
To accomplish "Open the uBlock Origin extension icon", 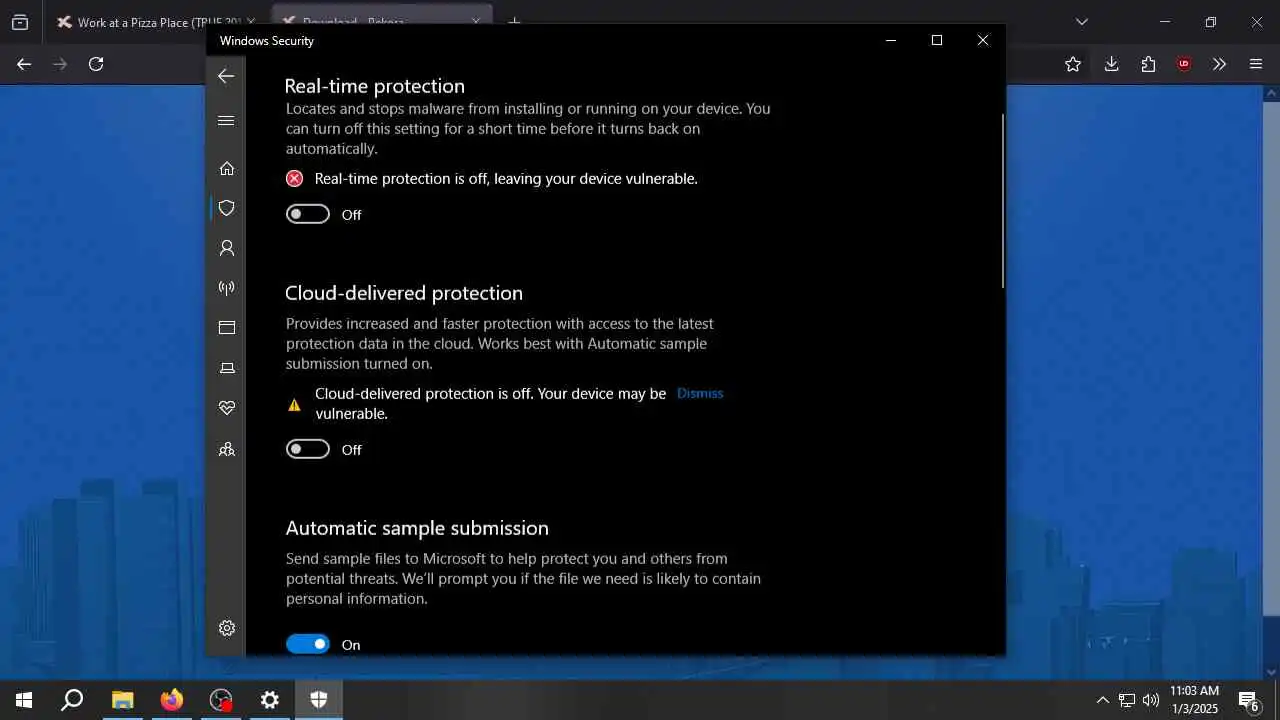I will coord(1184,64).
